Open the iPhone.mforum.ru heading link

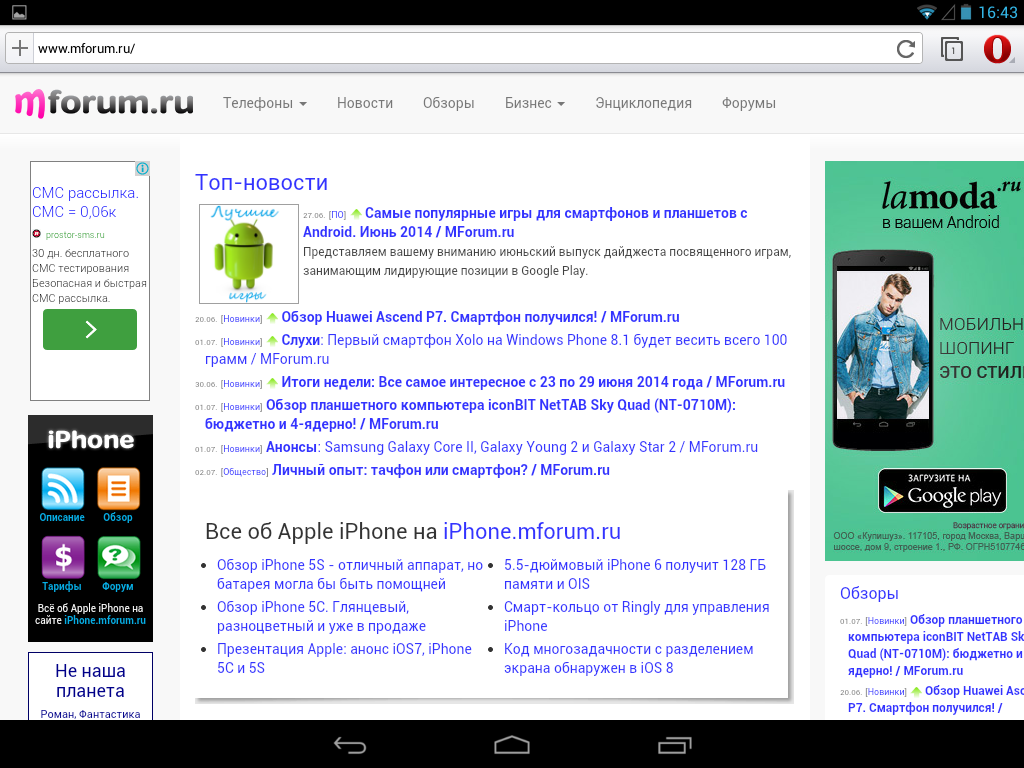532,532
